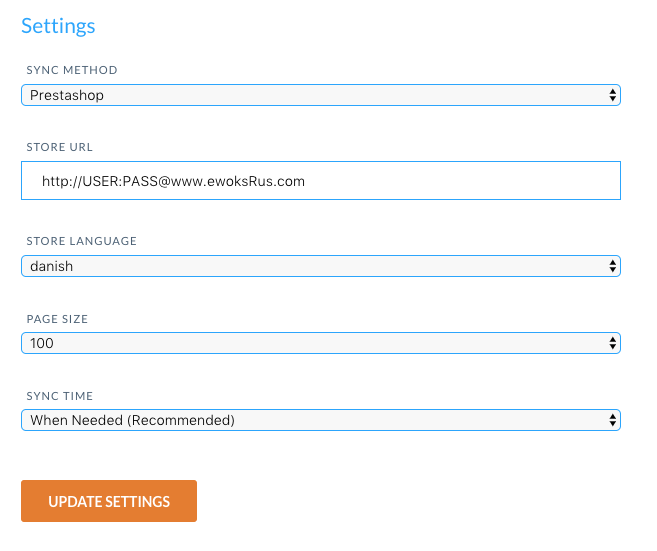Expand the Sync Time dropdown
The width and height of the screenshot is (657, 551).
coord(320,420)
